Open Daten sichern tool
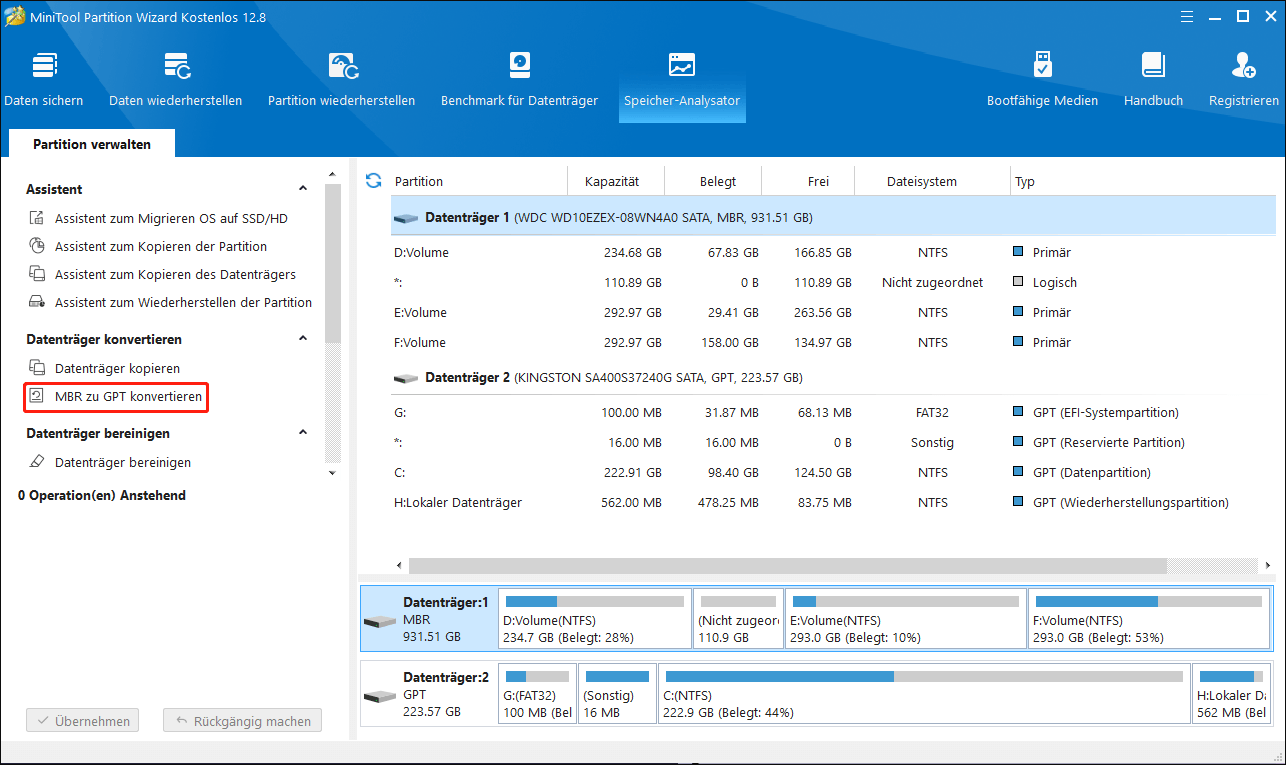Image resolution: width=1286 pixels, height=765 pixels. [x=44, y=80]
